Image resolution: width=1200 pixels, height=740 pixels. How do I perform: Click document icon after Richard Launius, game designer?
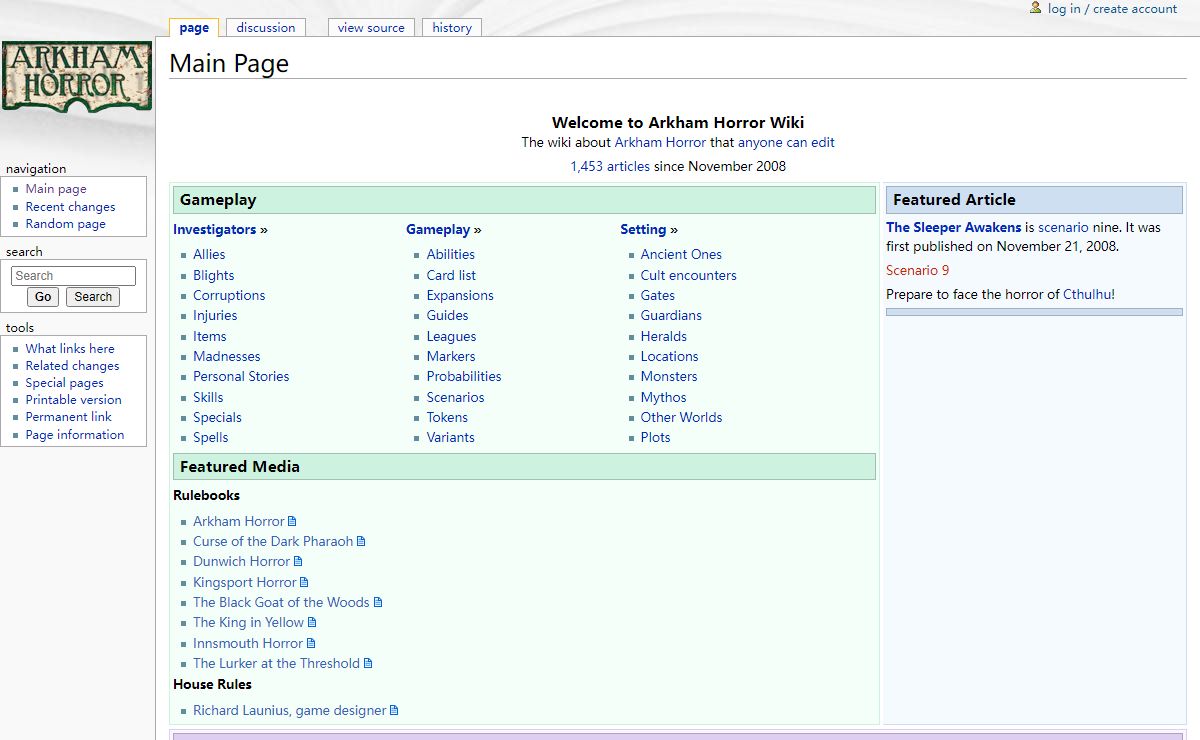(x=394, y=710)
